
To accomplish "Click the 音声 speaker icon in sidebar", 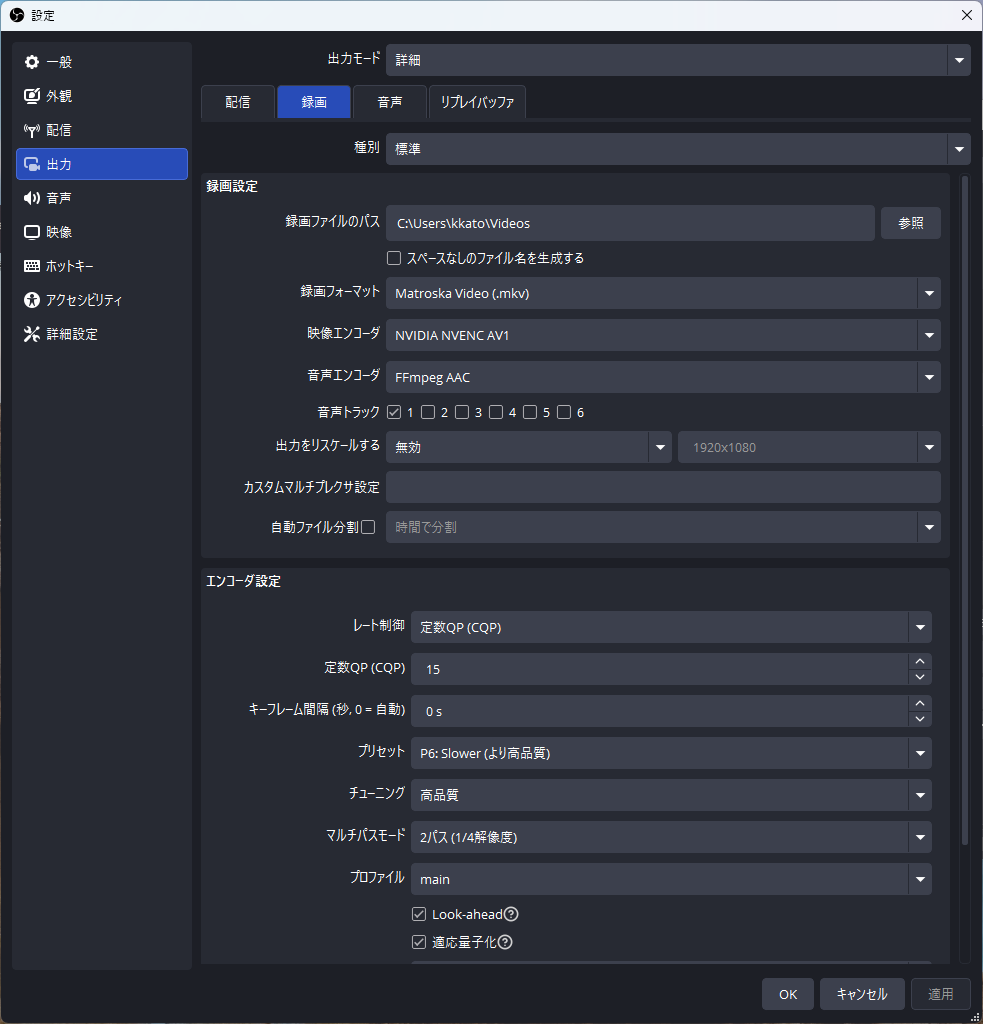I will 31,198.
